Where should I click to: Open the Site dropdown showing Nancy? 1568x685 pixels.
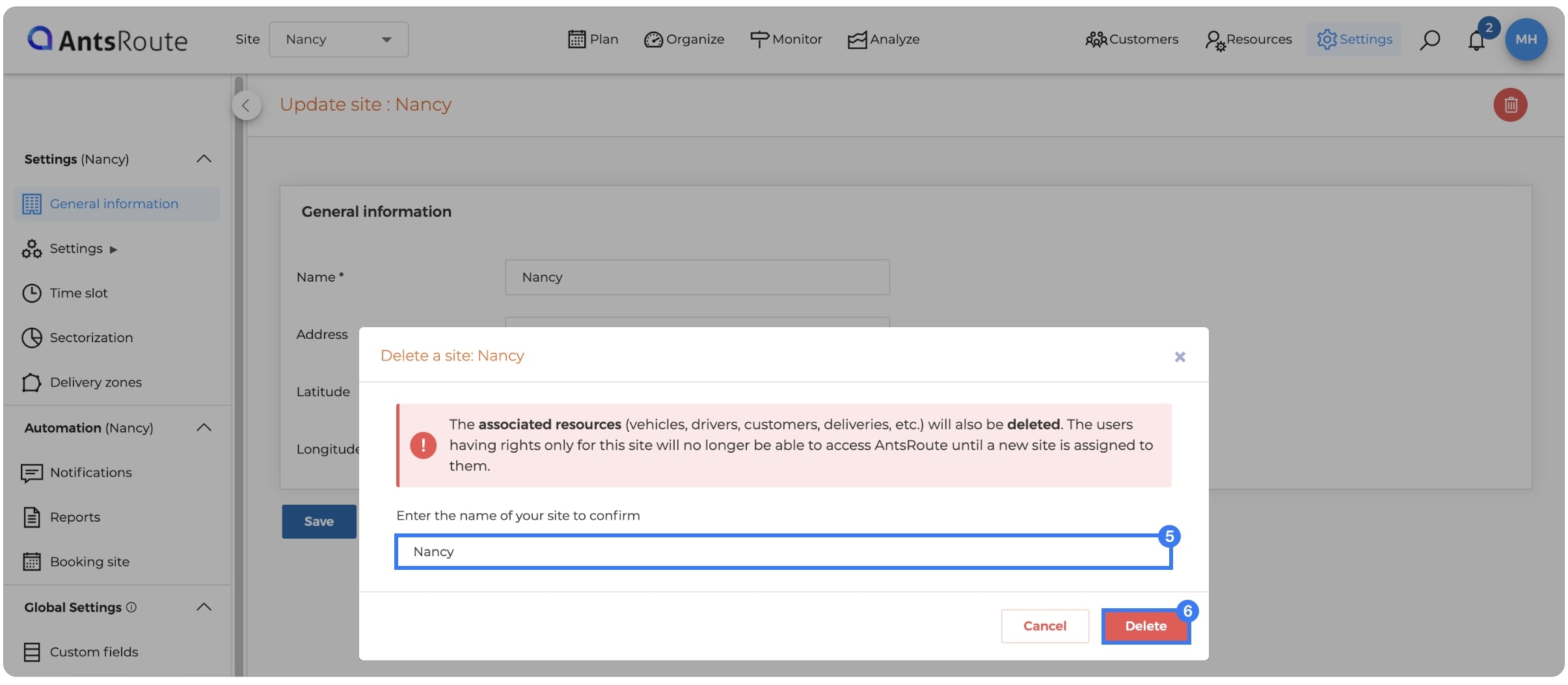[338, 39]
